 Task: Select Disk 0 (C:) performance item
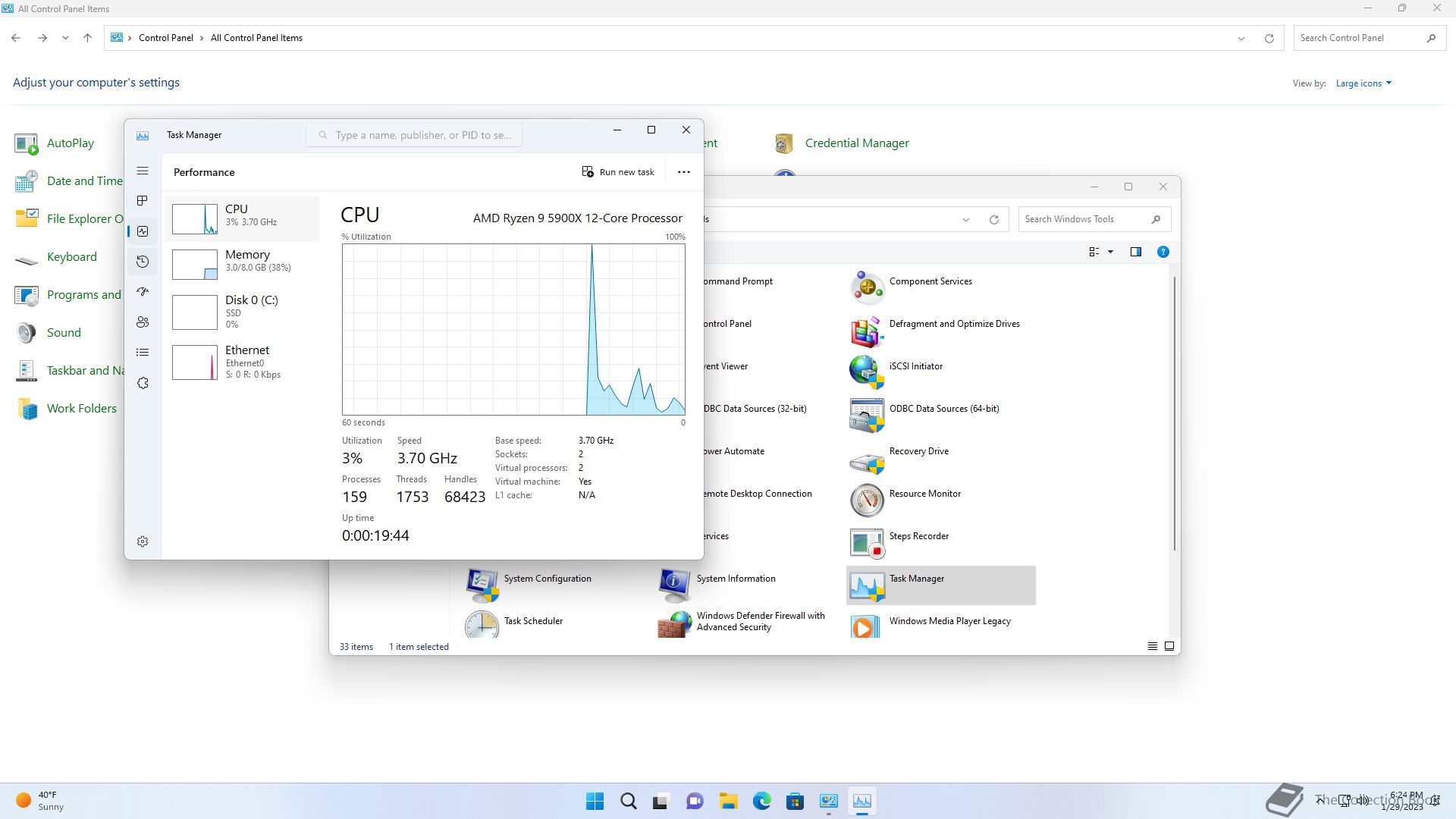pyautogui.click(x=242, y=311)
